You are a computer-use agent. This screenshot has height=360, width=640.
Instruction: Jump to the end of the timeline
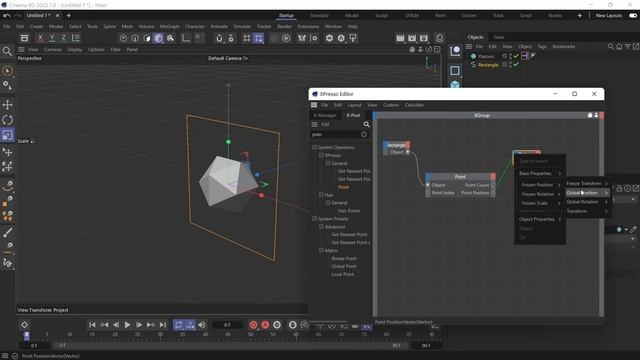point(162,325)
